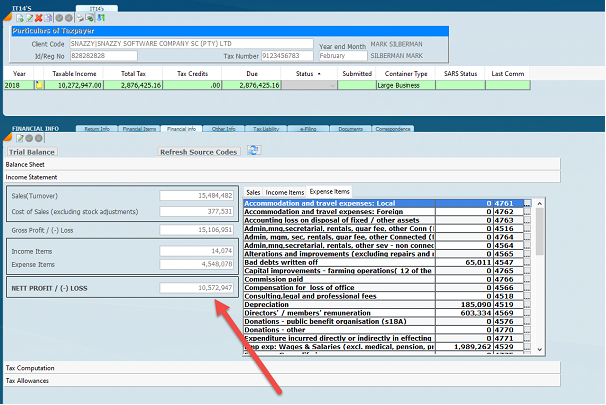The image size is (606, 405).
Task: Expand the Tax Computation section
Action: 29,368
